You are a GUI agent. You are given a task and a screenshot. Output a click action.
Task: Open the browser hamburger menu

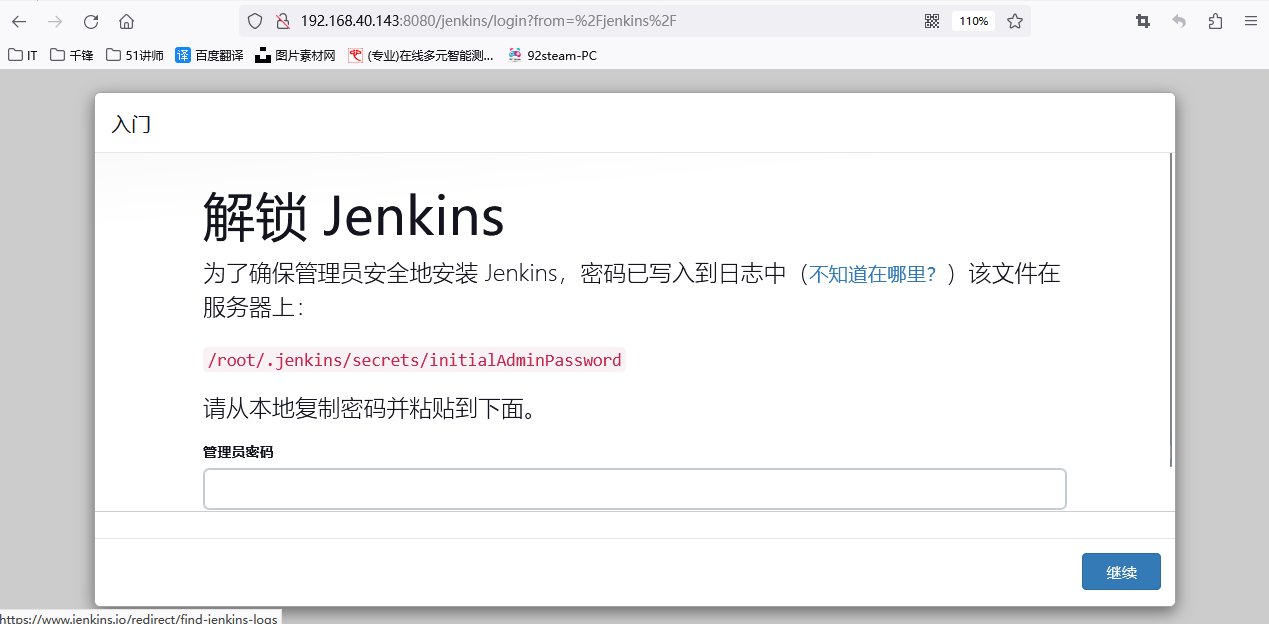pyautogui.click(x=1250, y=21)
